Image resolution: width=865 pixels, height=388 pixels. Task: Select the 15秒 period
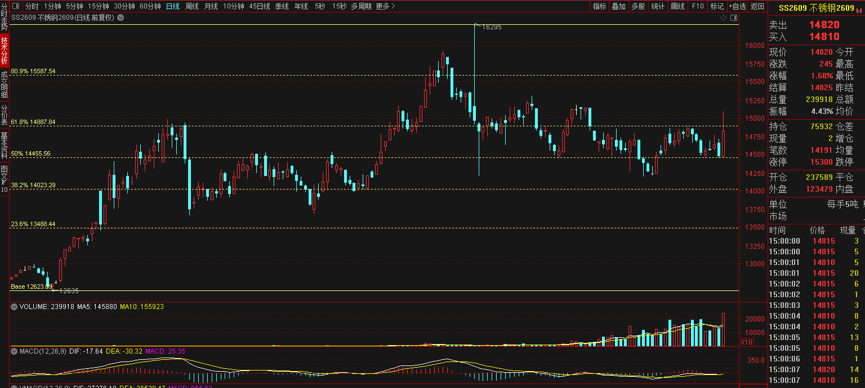(339, 7)
